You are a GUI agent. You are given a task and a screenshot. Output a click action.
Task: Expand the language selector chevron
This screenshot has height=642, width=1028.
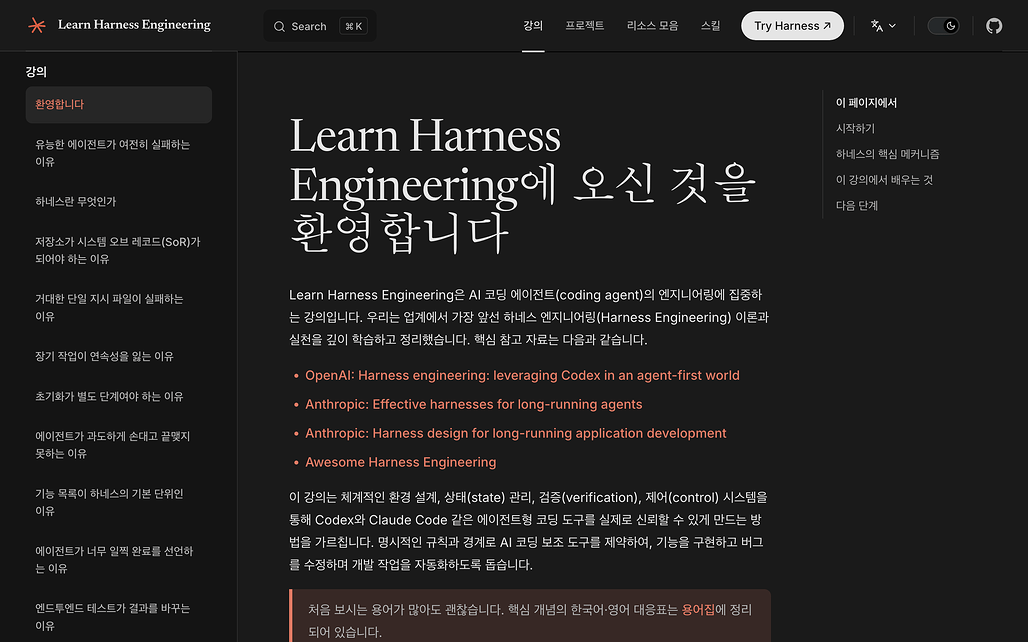coord(892,26)
